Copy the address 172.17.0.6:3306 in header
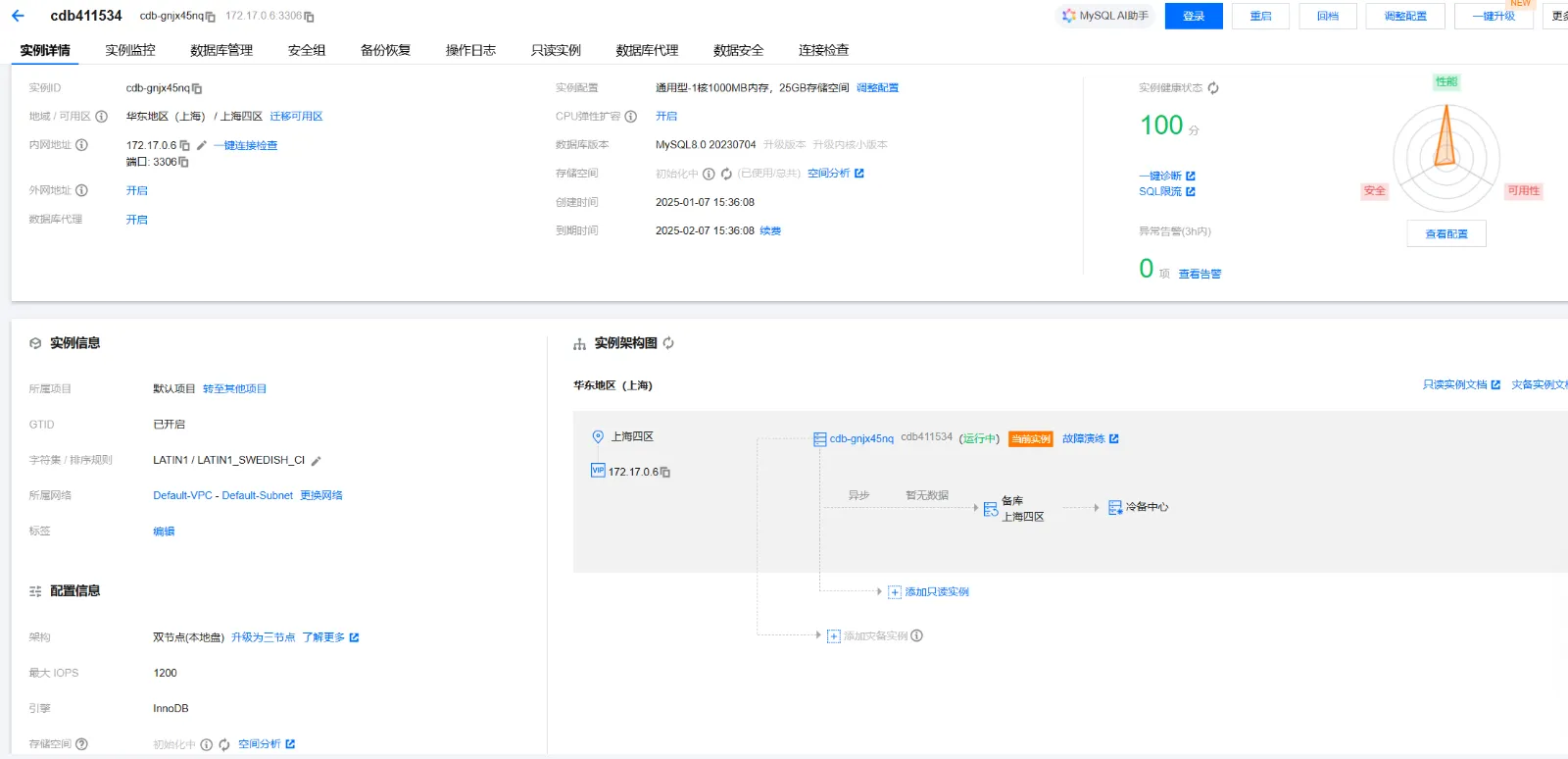The width and height of the screenshot is (1568, 759). click(310, 17)
